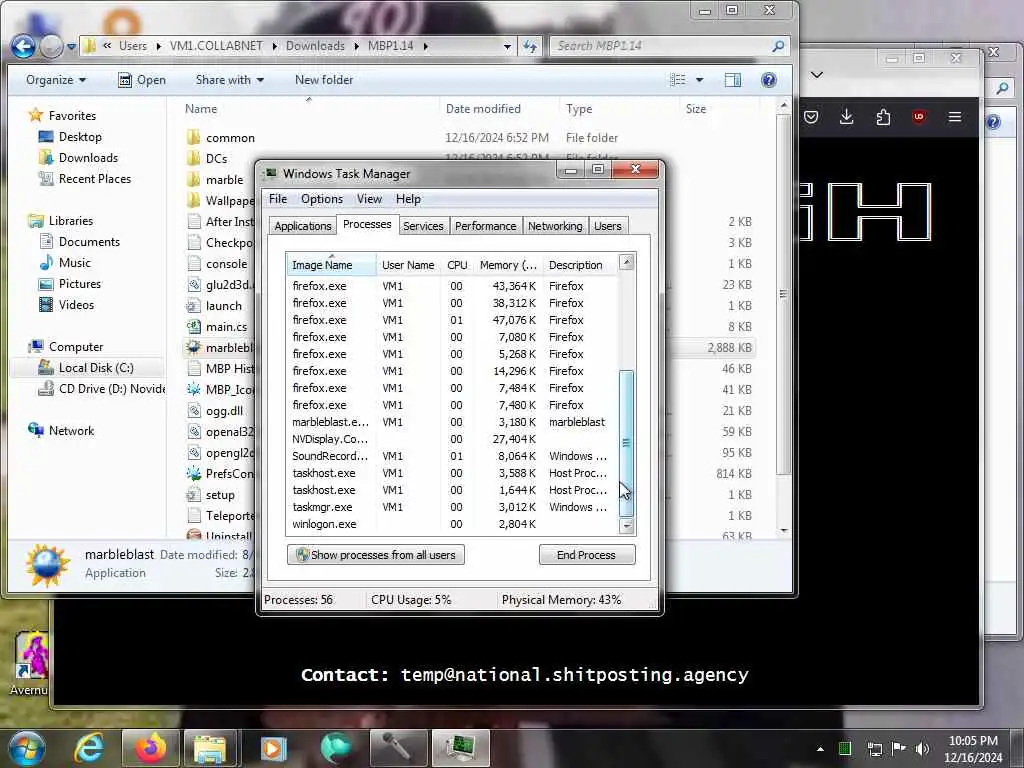Launch Internet Explorer from the taskbar
The image size is (1024, 768).
[88, 748]
